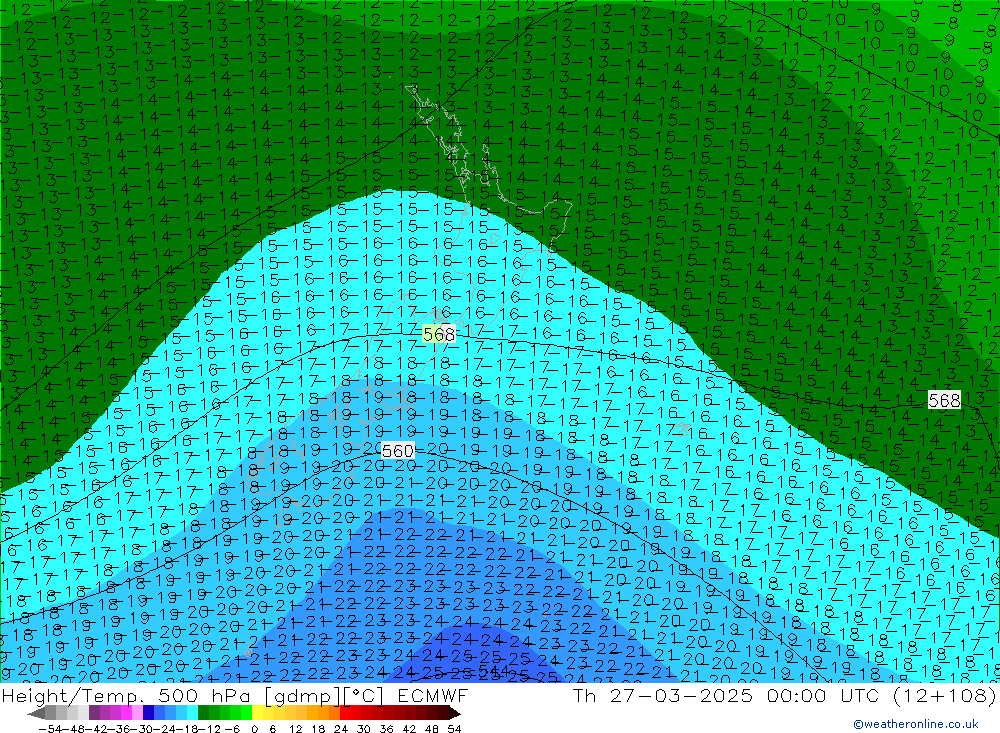Click the 54 value at scale's right end
The image size is (1000, 733).
click(x=454, y=729)
